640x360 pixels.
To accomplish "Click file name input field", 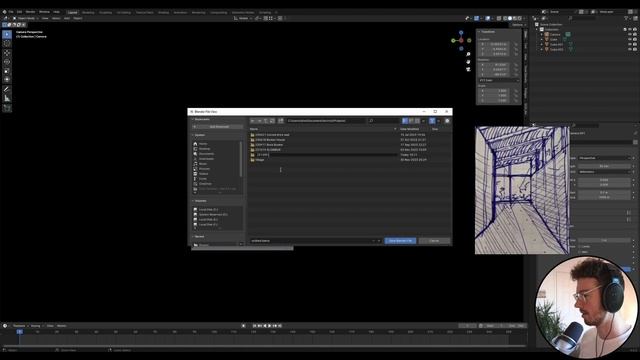I will [316, 241].
